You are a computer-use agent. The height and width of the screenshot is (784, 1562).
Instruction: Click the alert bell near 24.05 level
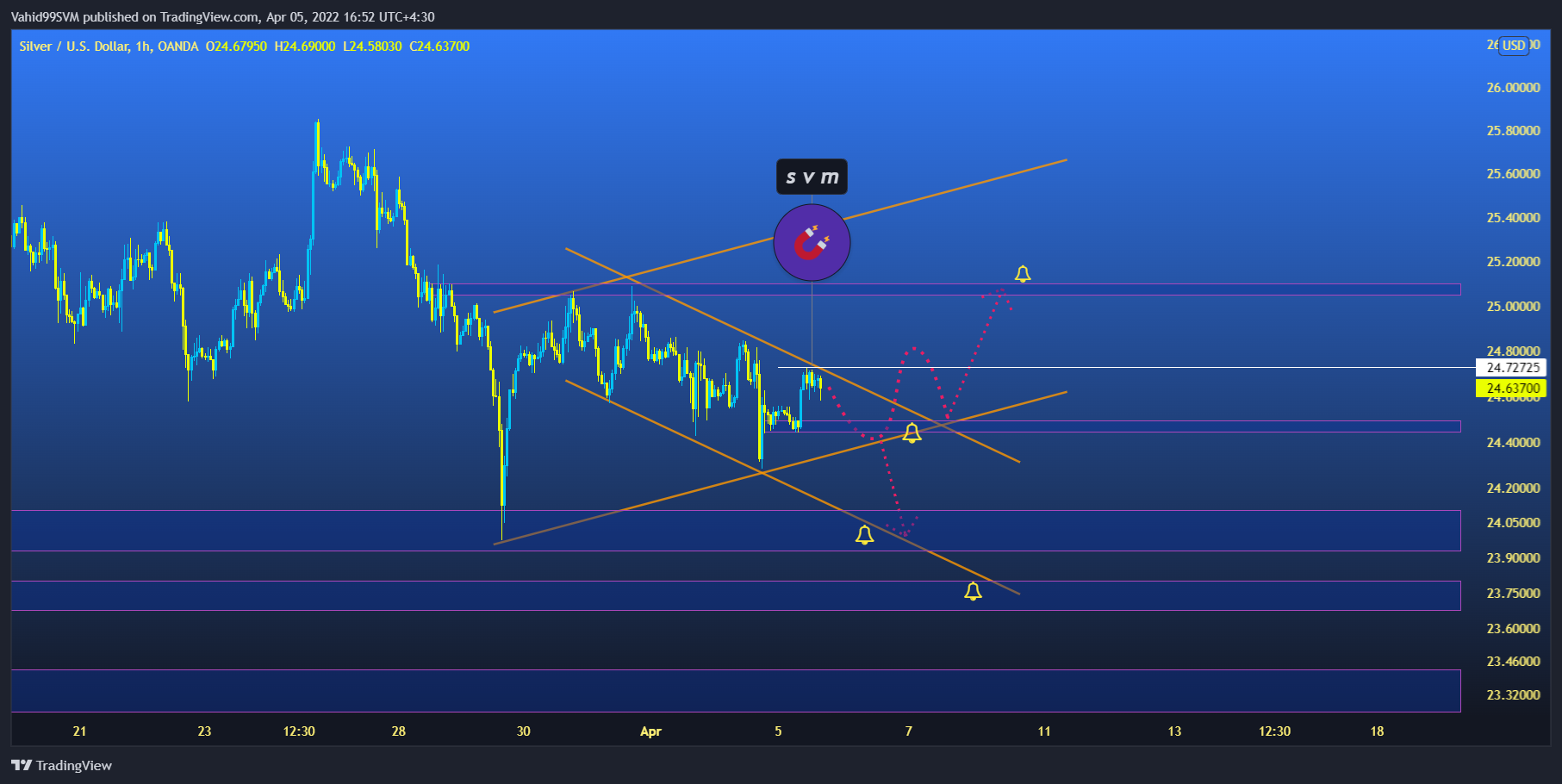[x=864, y=535]
